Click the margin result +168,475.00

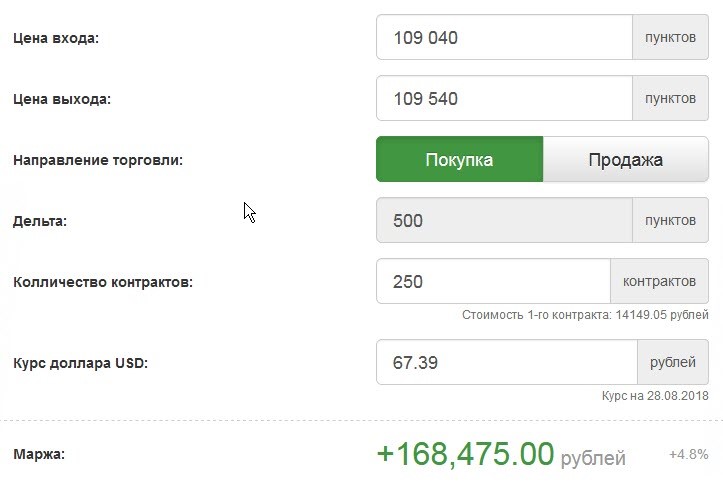click(465, 455)
